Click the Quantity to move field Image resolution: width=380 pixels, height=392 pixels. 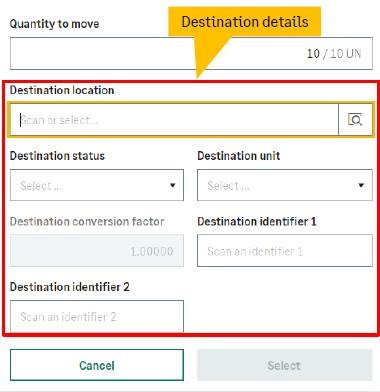pos(191,53)
